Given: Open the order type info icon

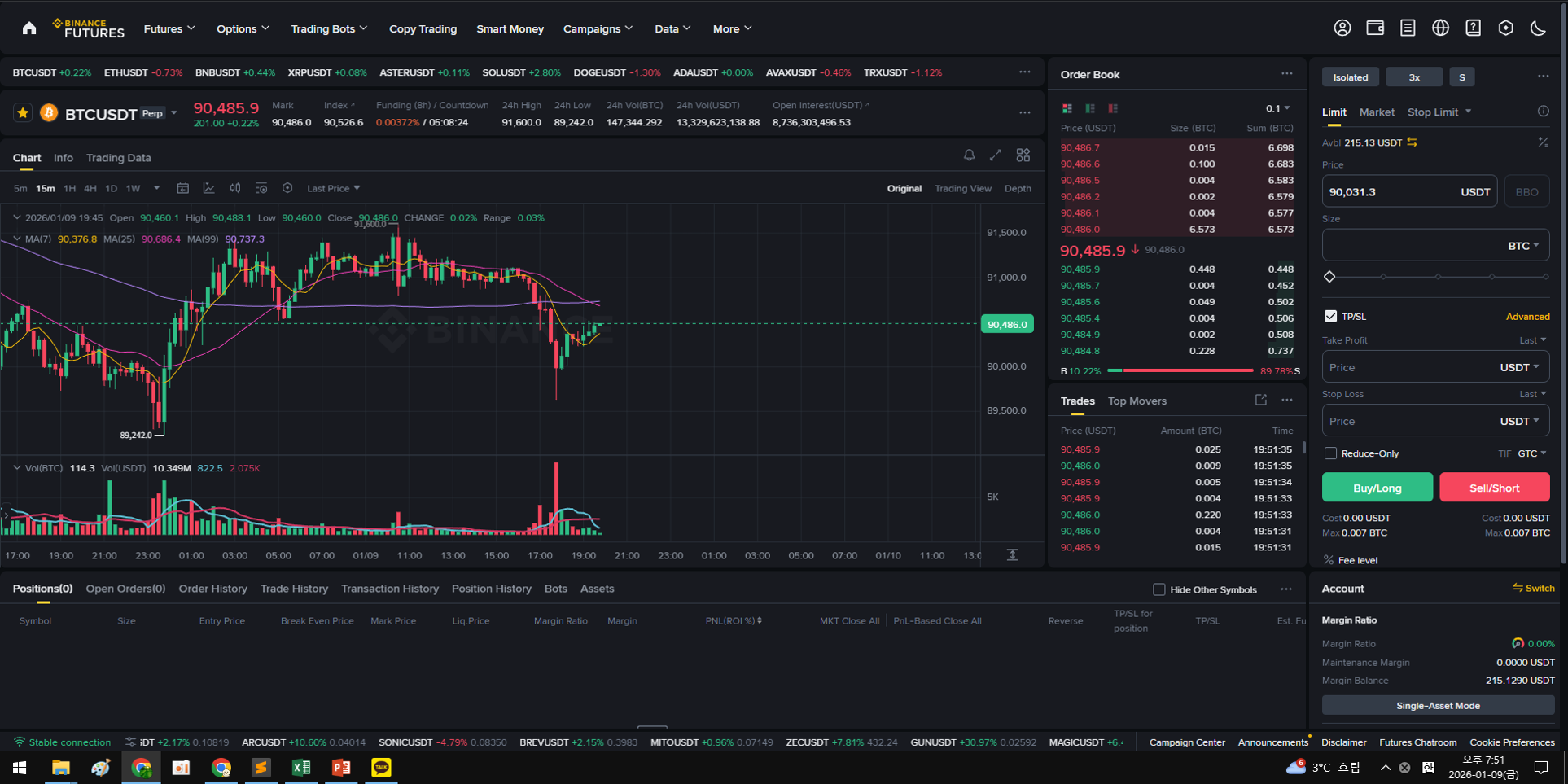Looking at the screenshot, I should click(1543, 112).
